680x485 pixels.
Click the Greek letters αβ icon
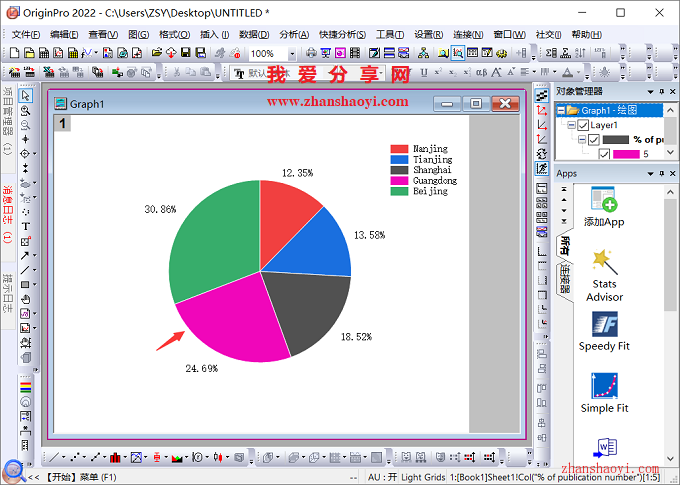point(481,72)
